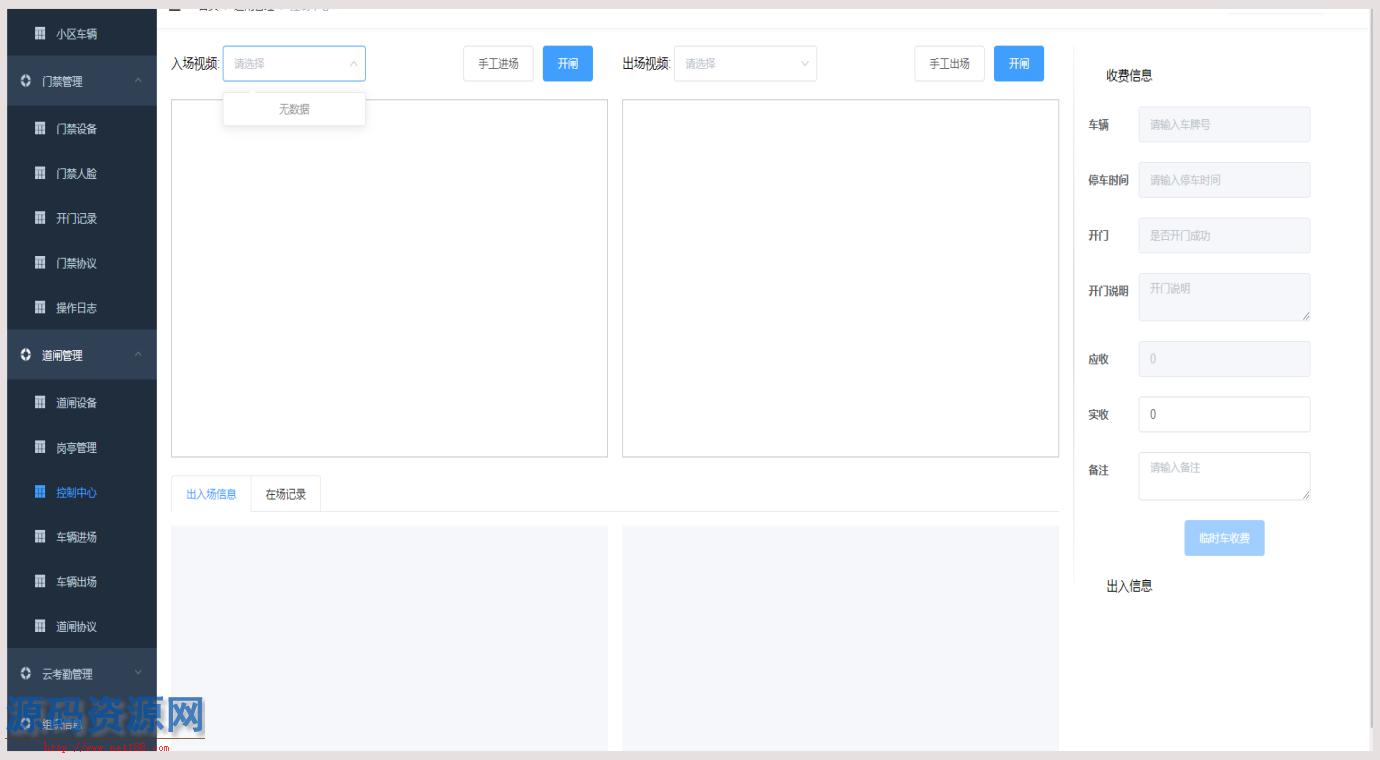
Task: Switch to the 在场记录 tab
Action: pos(286,494)
